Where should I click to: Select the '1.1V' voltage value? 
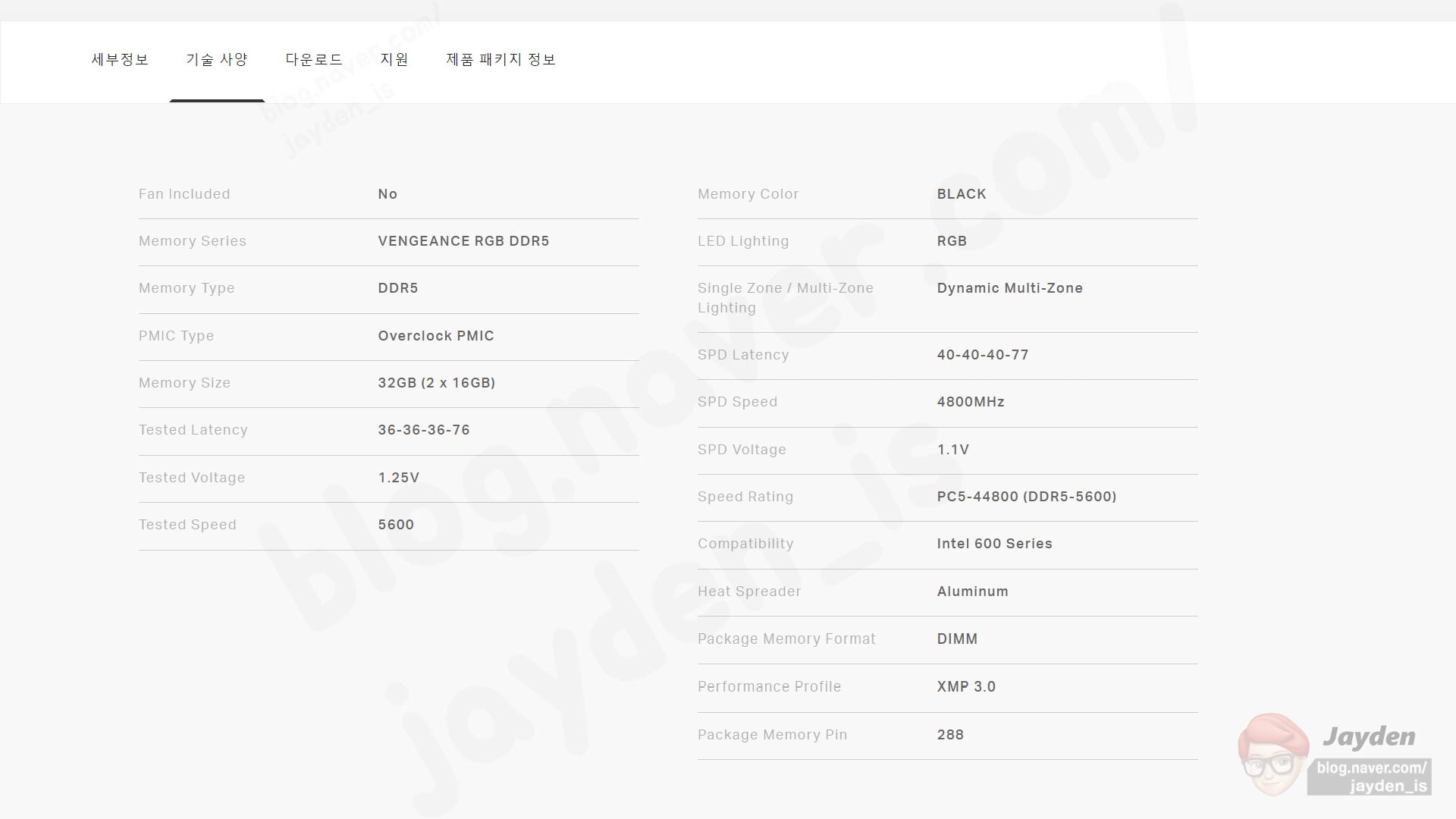953,450
